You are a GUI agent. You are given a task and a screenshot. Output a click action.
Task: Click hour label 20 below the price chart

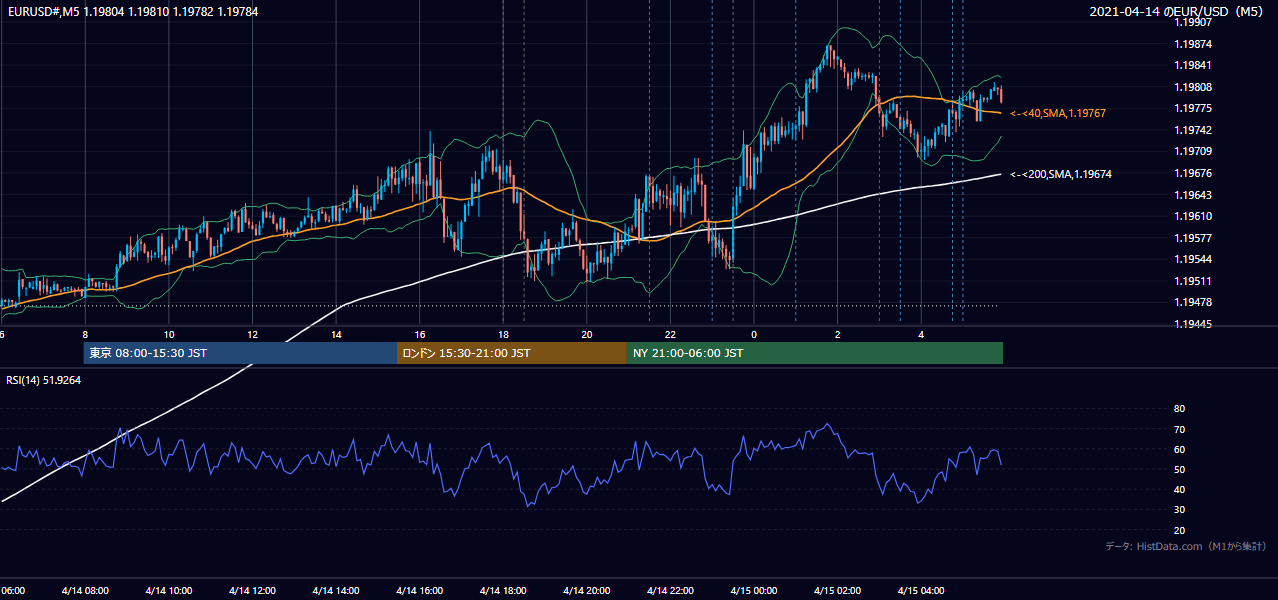point(587,334)
